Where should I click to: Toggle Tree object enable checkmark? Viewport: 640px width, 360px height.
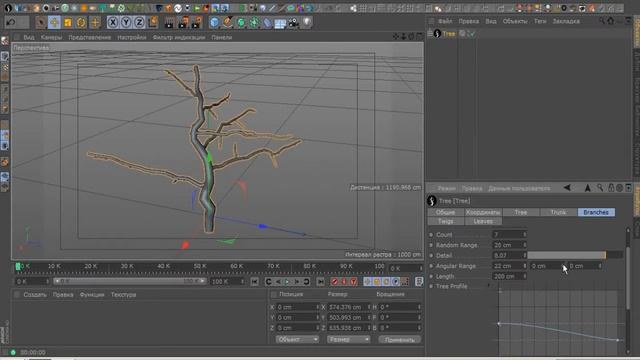tap(472, 34)
